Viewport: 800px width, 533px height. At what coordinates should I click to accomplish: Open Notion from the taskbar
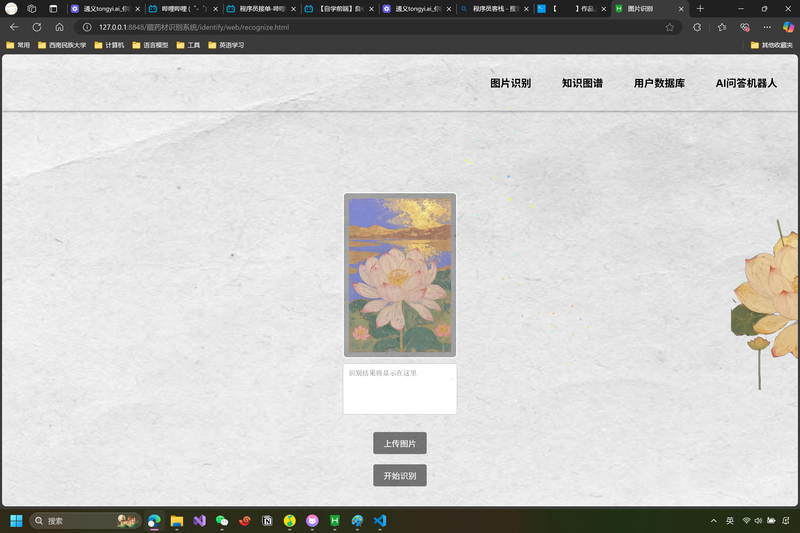pos(267,521)
